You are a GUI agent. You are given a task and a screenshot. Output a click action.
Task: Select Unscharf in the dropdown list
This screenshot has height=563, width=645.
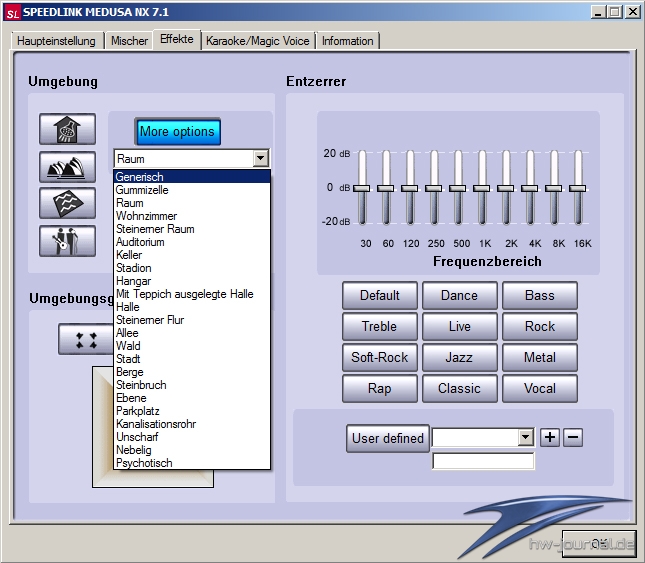(x=192, y=437)
